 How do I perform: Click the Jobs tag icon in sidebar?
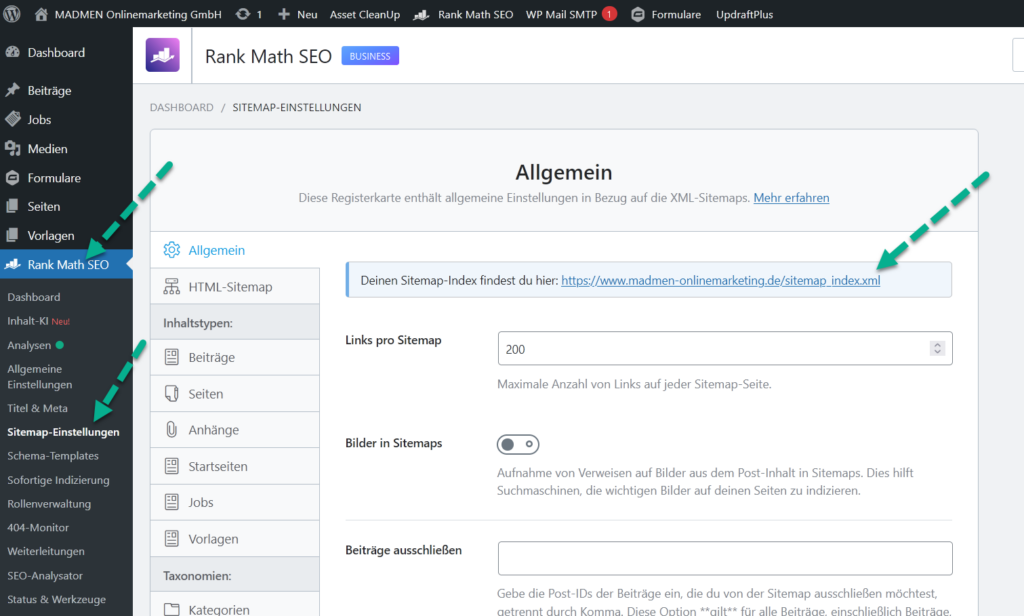[x=12, y=120]
